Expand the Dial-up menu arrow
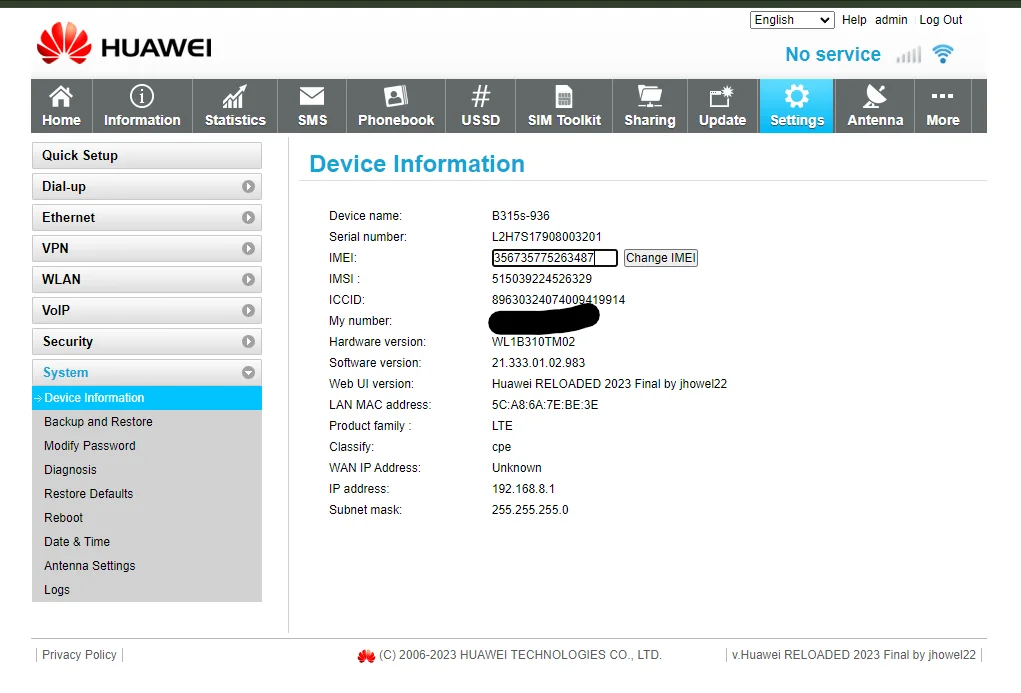 point(248,187)
